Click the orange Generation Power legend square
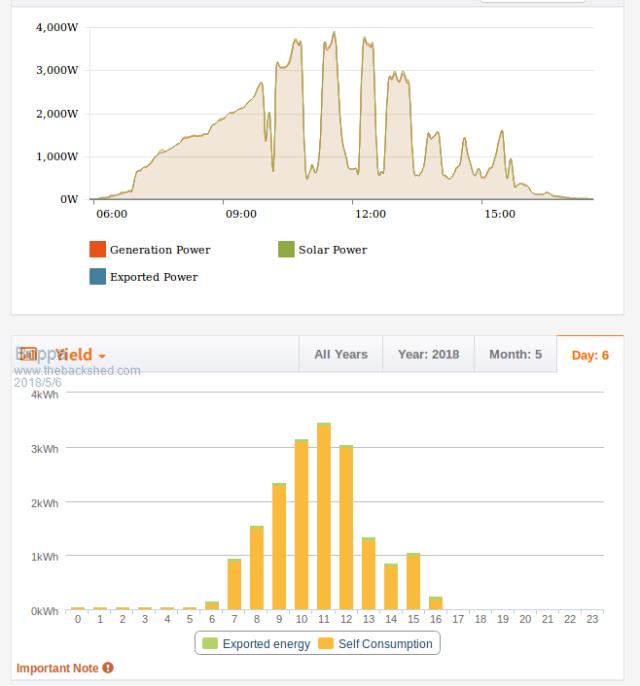640x686 pixels. [x=98, y=249]
